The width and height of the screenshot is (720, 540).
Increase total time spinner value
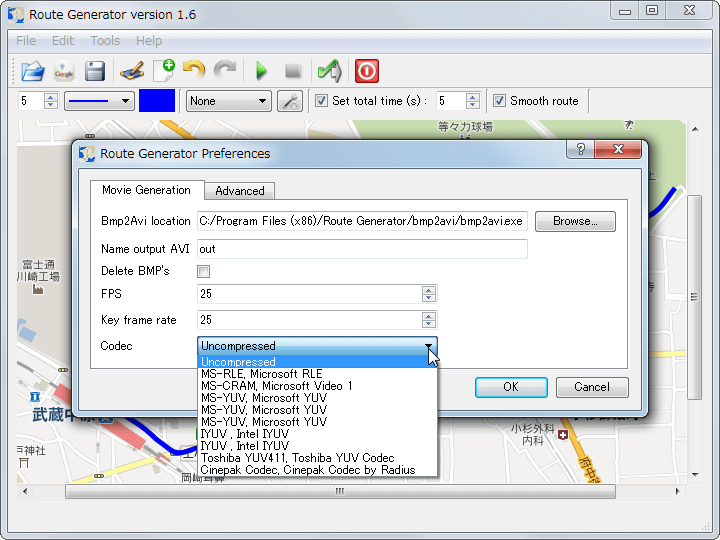(x=472, y=96)
